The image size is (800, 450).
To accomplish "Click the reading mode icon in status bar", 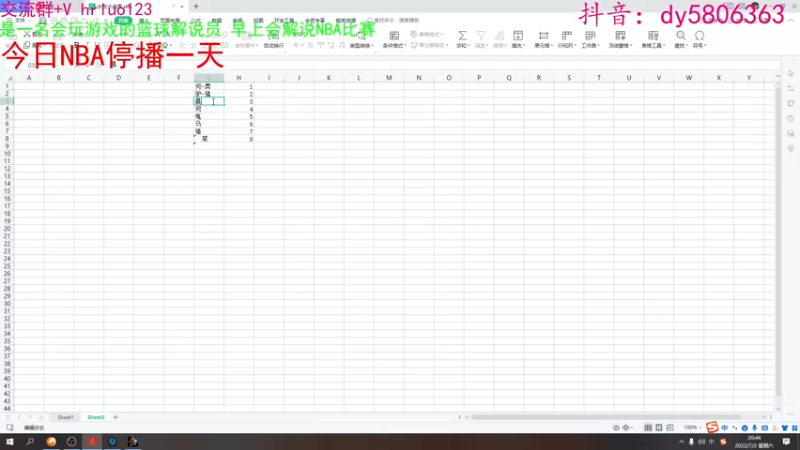I will (x=627, y=428).
